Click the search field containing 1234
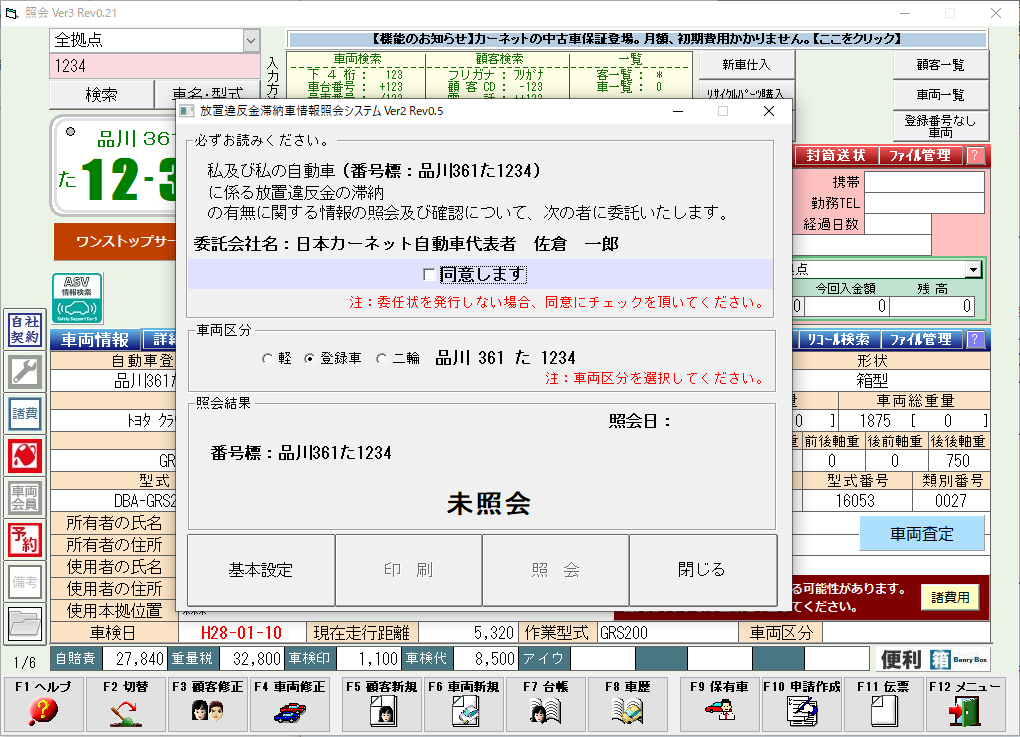 point(155,66)
